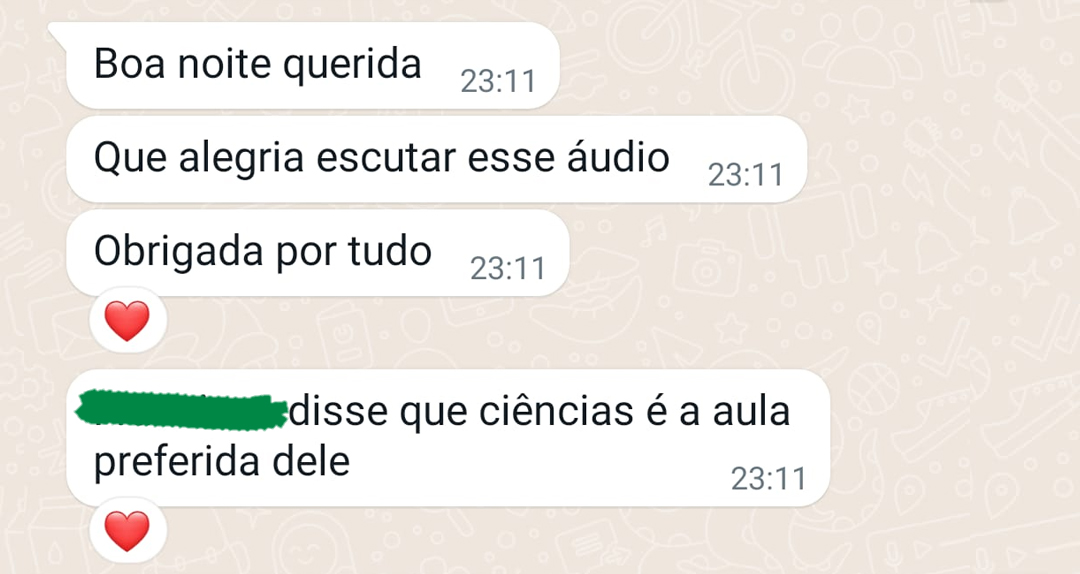
Task: Click the basketball doodle in the chat wallpaper
Action: pyautogui.click(x=873, y=387)
